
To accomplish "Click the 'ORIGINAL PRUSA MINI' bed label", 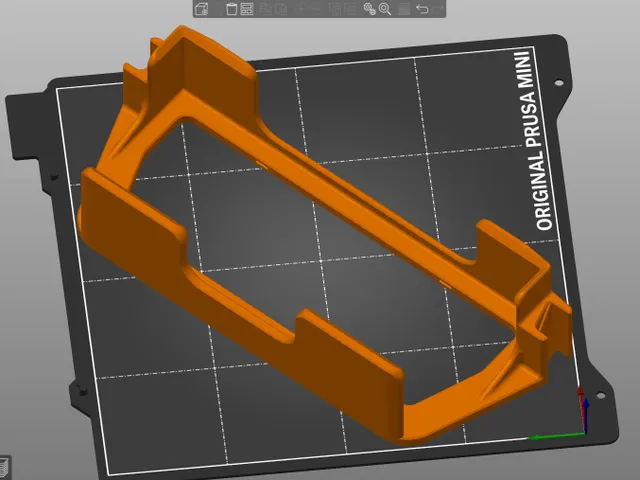I will [535, 140].
